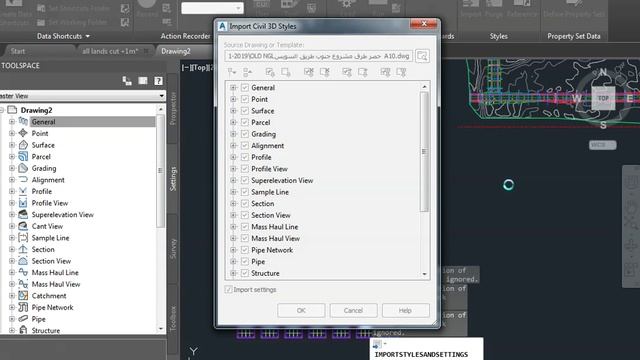Browse for source drawing file icon
The height and width of the screenshot is (360, 640).
pos(422,56)
